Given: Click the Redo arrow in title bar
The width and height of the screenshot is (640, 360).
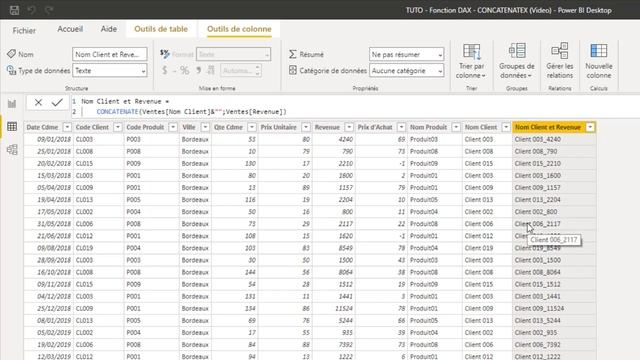Looking at the screenshot, I should pos(49,10).
